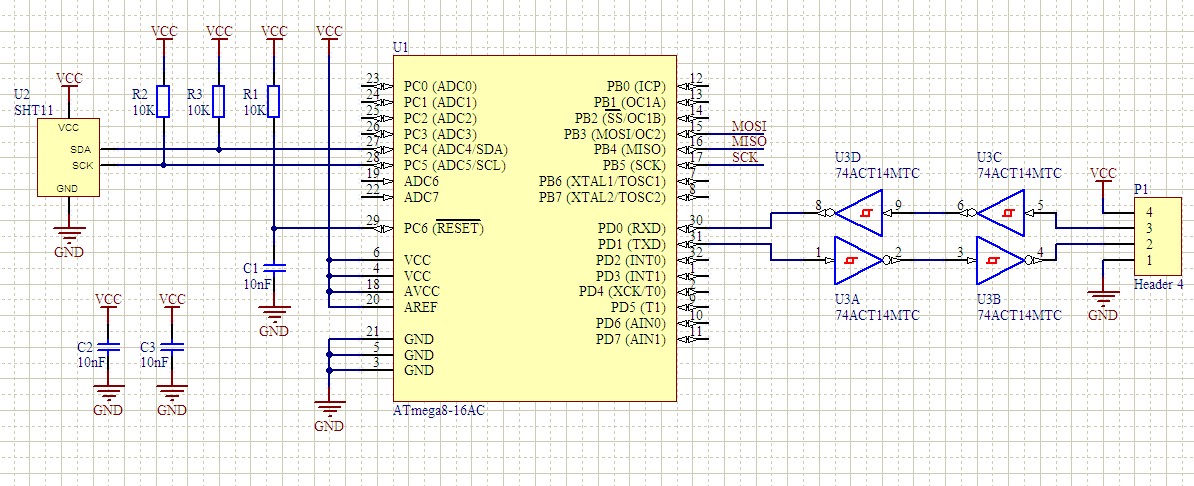1194x486 pixels.
Task: Select the ATmega8-16AC part name text
Action: click(x=441, y=411)
